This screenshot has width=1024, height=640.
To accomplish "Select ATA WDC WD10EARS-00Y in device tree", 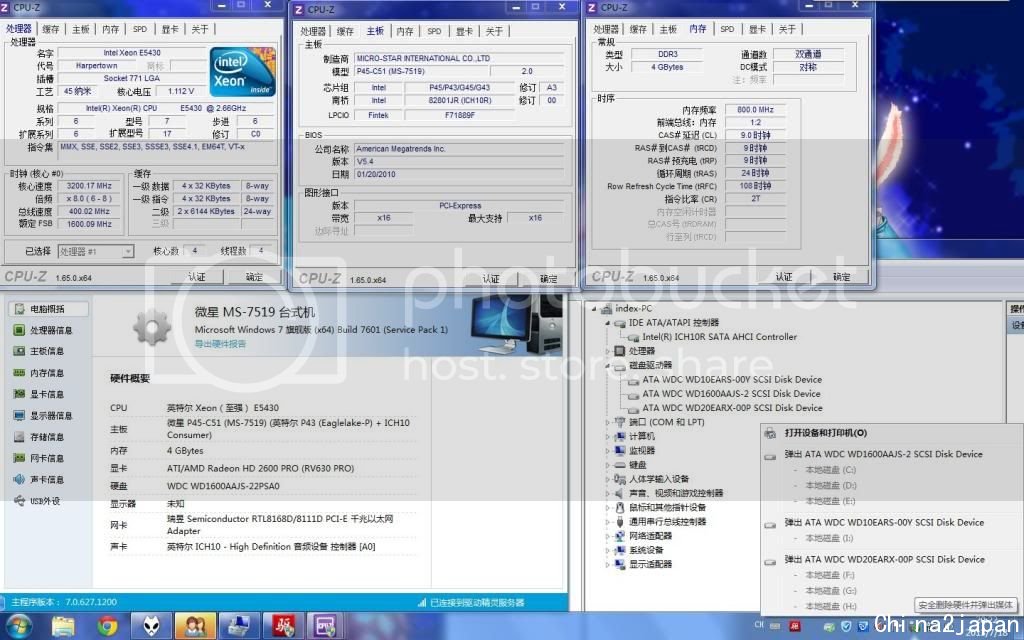I will click(732, 379).
